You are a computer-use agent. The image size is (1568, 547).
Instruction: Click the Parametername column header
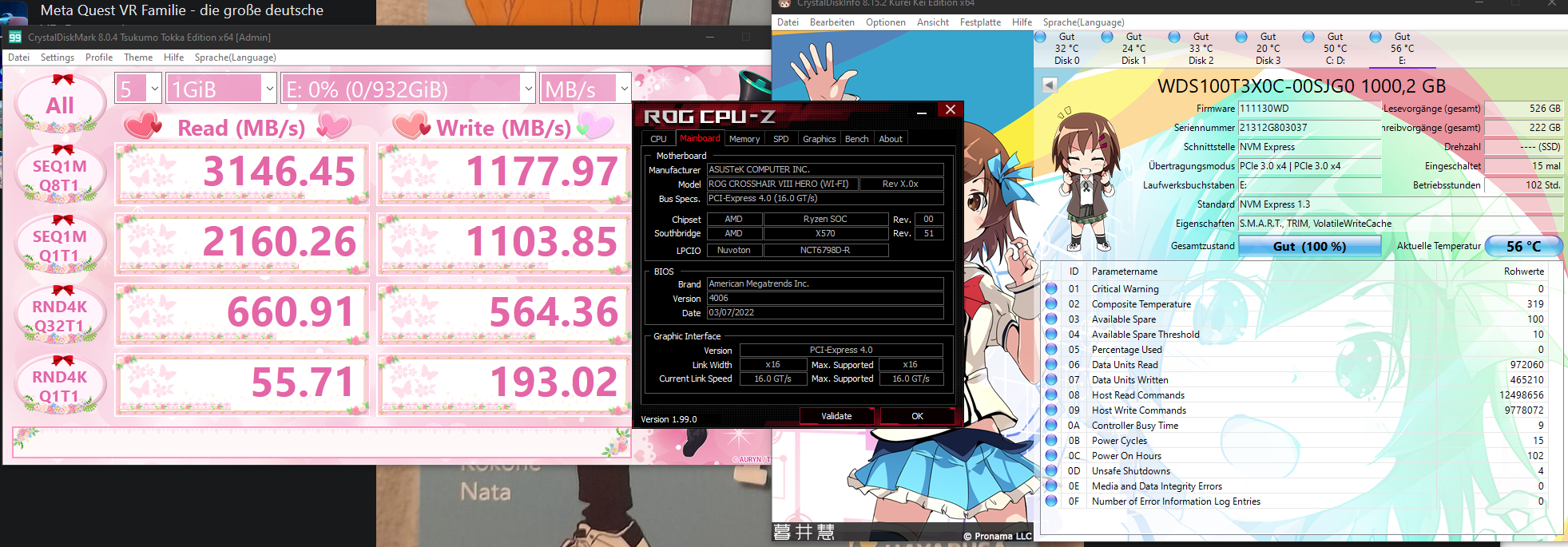(x=1125, y=272)
